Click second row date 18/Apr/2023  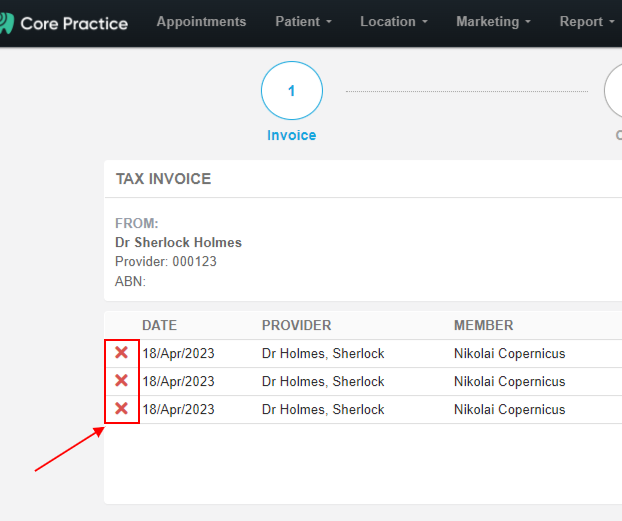(179, 381)
